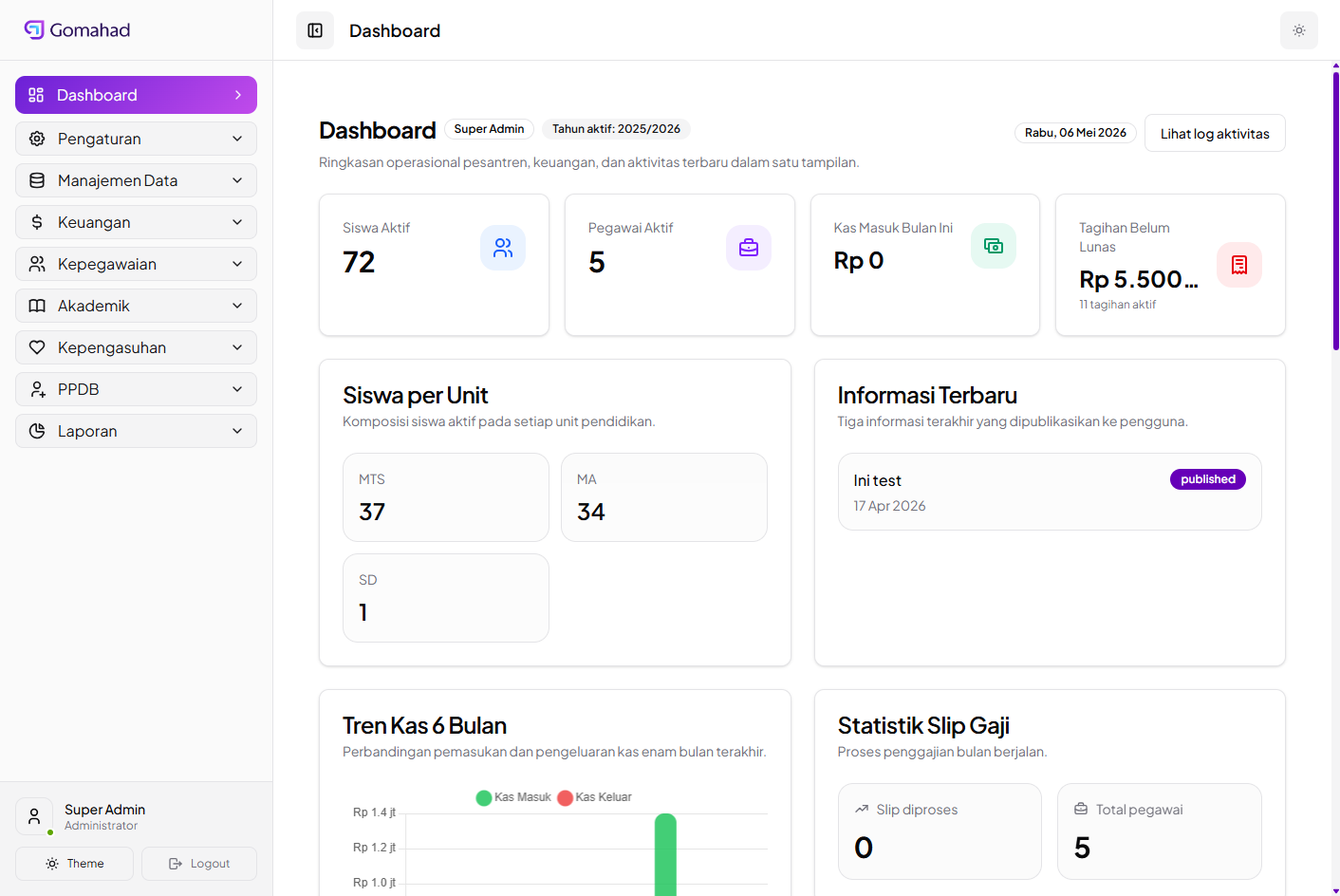1340x896 pixels.
Task: Open the MTS unit card
Action: (x=446, y=497)
